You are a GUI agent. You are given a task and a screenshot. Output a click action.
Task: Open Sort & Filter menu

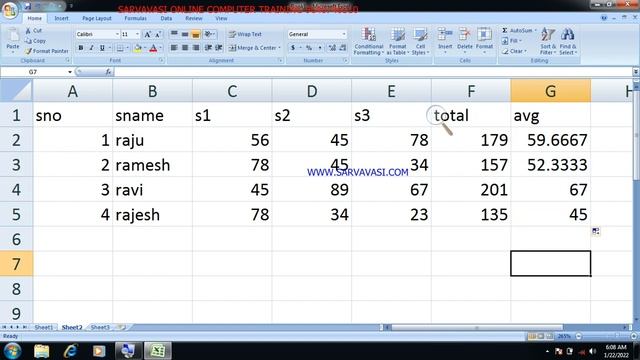[548, 41]
